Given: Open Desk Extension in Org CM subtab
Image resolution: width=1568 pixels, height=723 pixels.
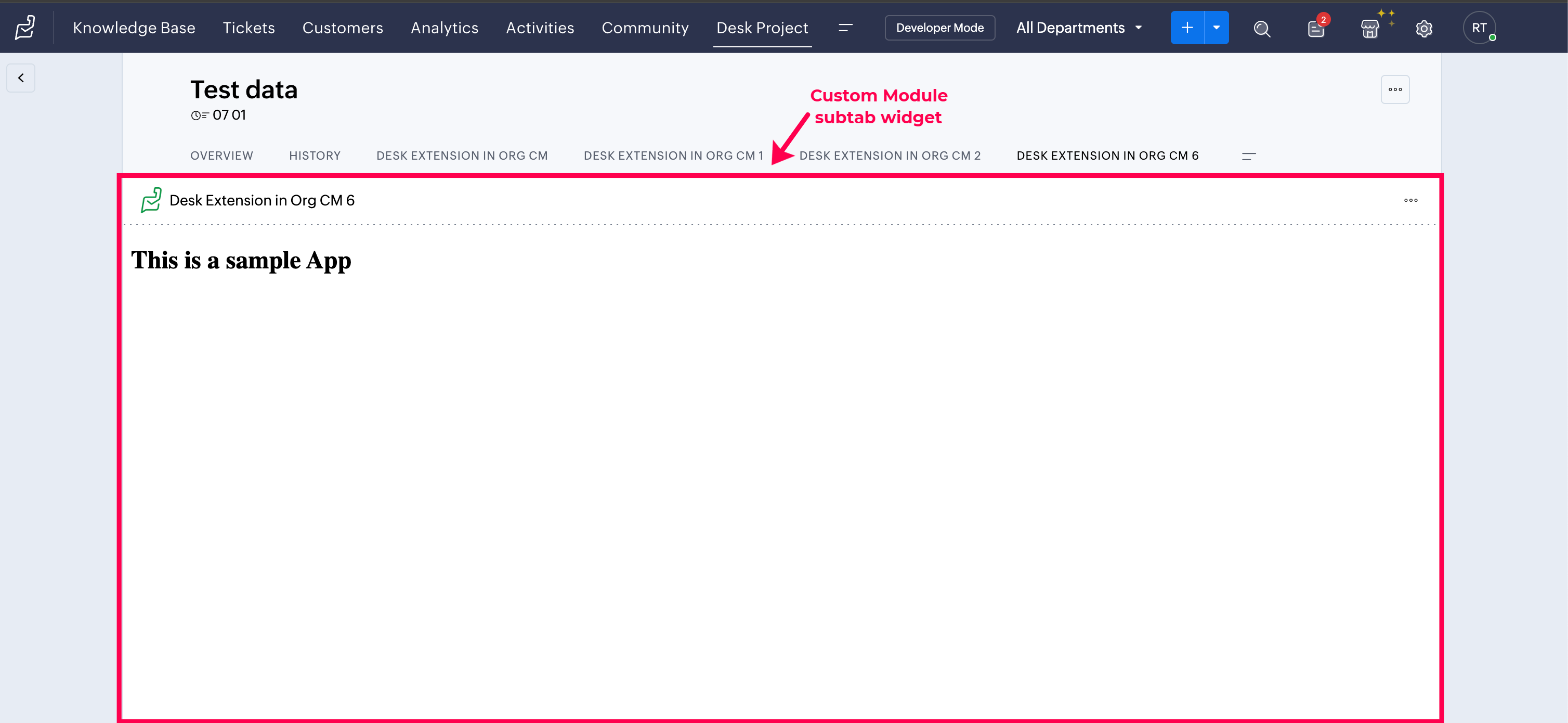Looking at the screenshot, I should pos(462,156).
